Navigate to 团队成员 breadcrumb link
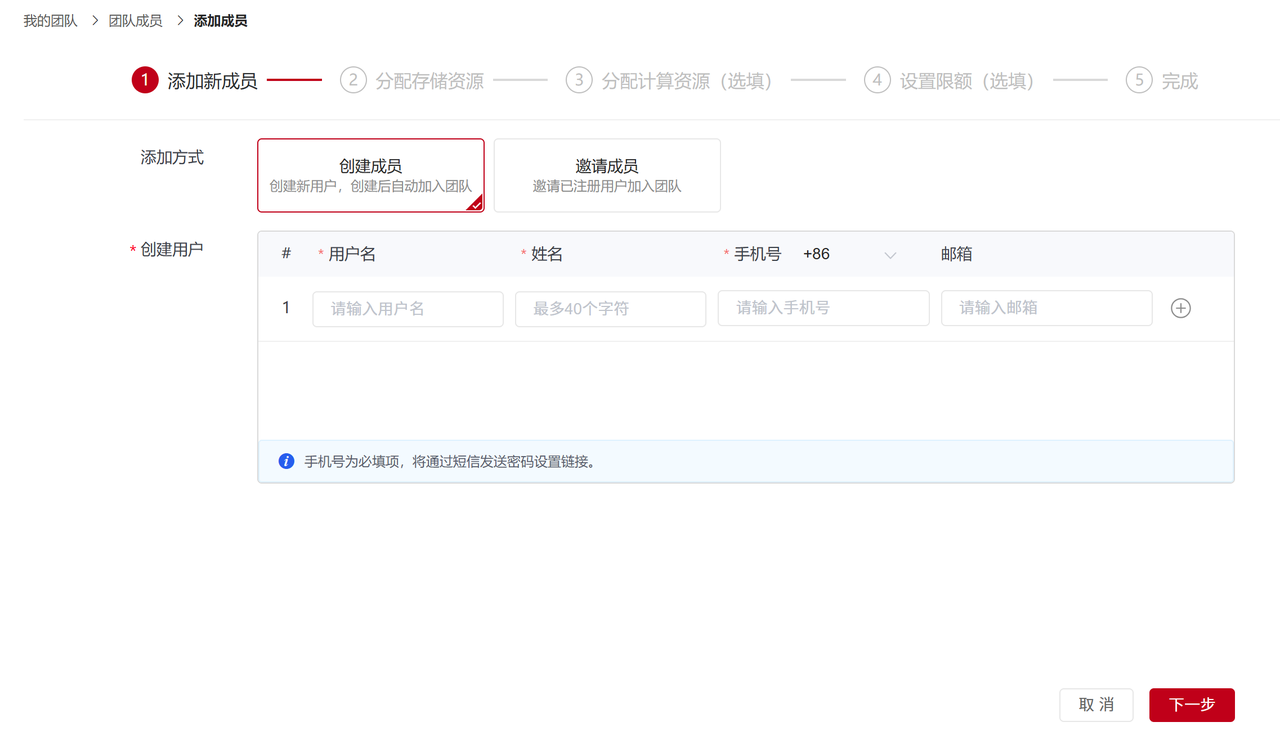Screen dimensions: 1280x740 [x=135, y=20]
